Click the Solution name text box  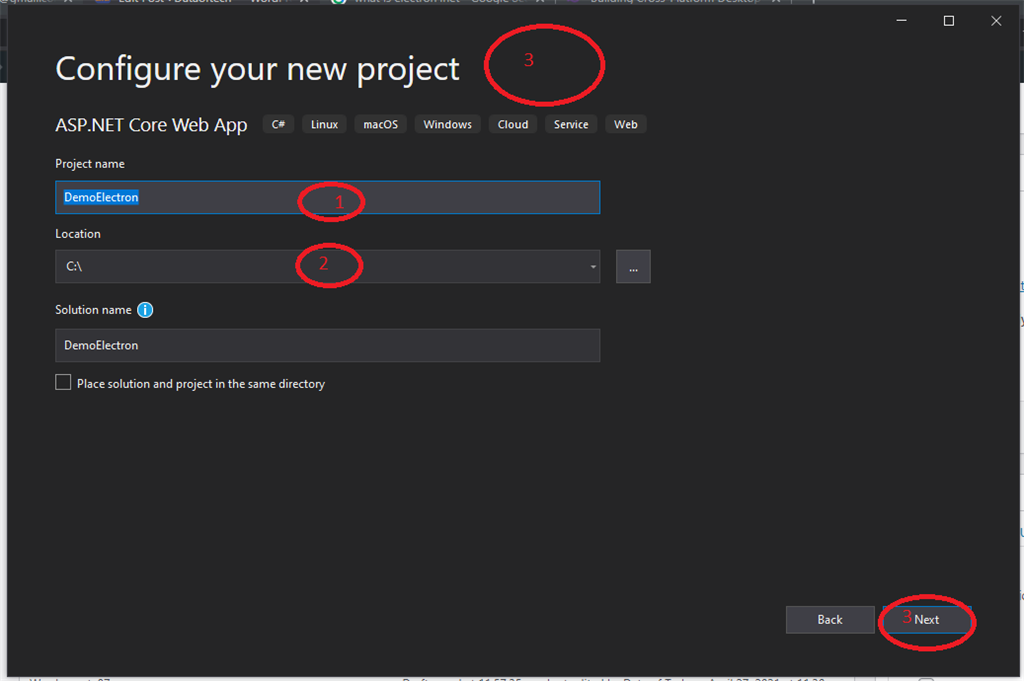(327, 345)
